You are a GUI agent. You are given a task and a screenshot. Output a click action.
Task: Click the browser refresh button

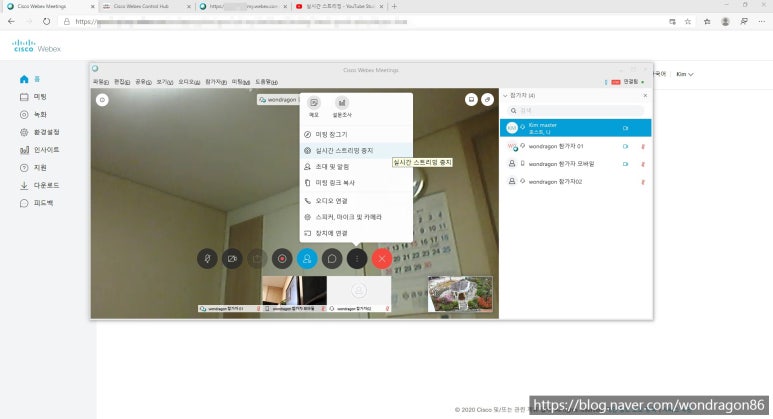point(46,22)
